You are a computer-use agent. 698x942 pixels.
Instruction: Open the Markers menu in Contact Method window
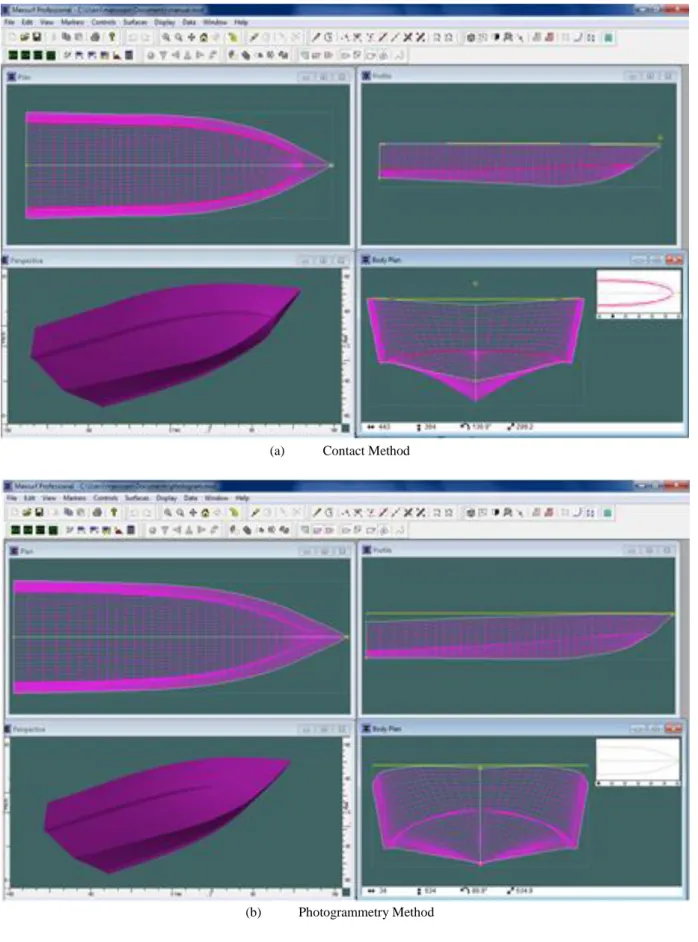[72, 22]
